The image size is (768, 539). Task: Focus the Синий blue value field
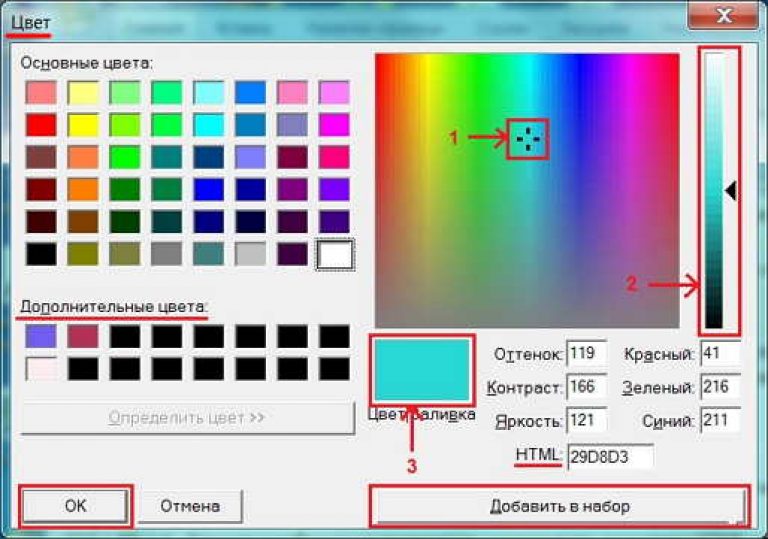pos(720,420)
